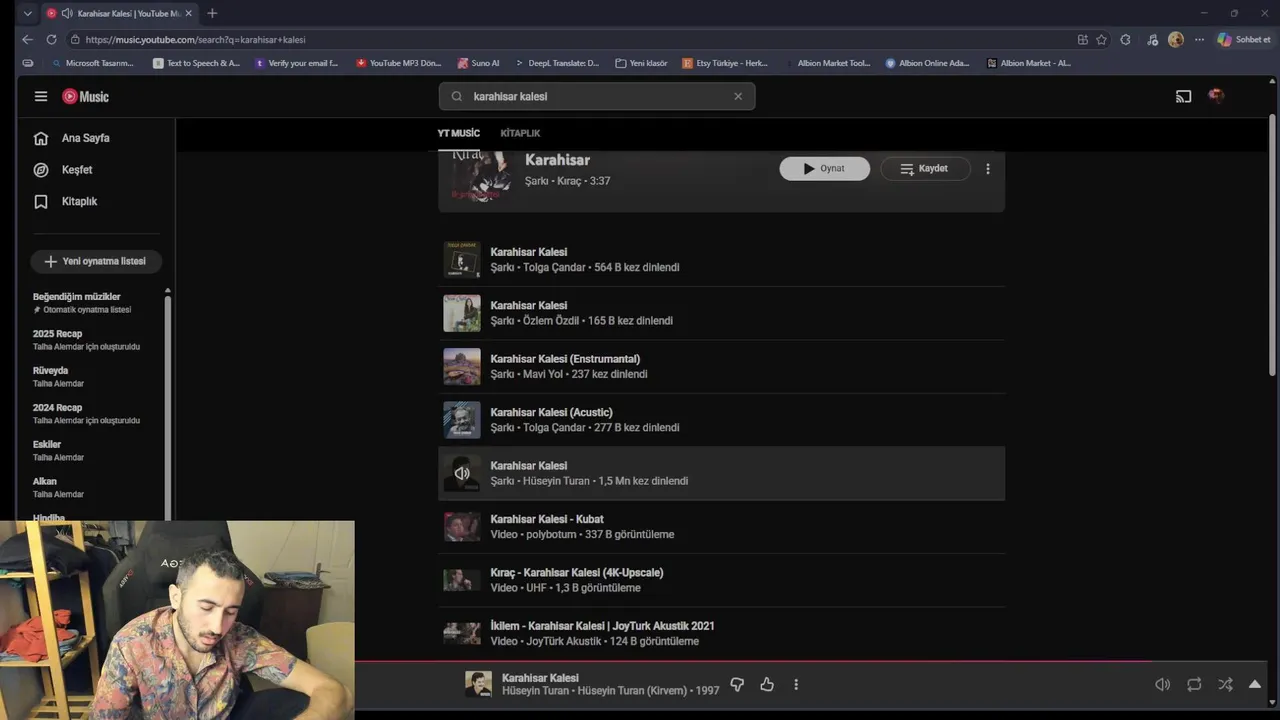Screen dimensions: 1280x720
Task: Click the Kıraç Karahisar album thumbnail
Action: coord(481,176)
